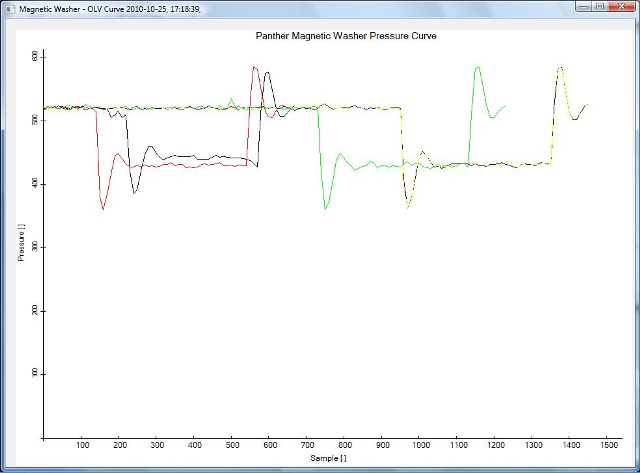Image resolution: width=640 pixels, height=473 pixels.
Task: Click the application icon in the title bar
Action: click(10, 7)
